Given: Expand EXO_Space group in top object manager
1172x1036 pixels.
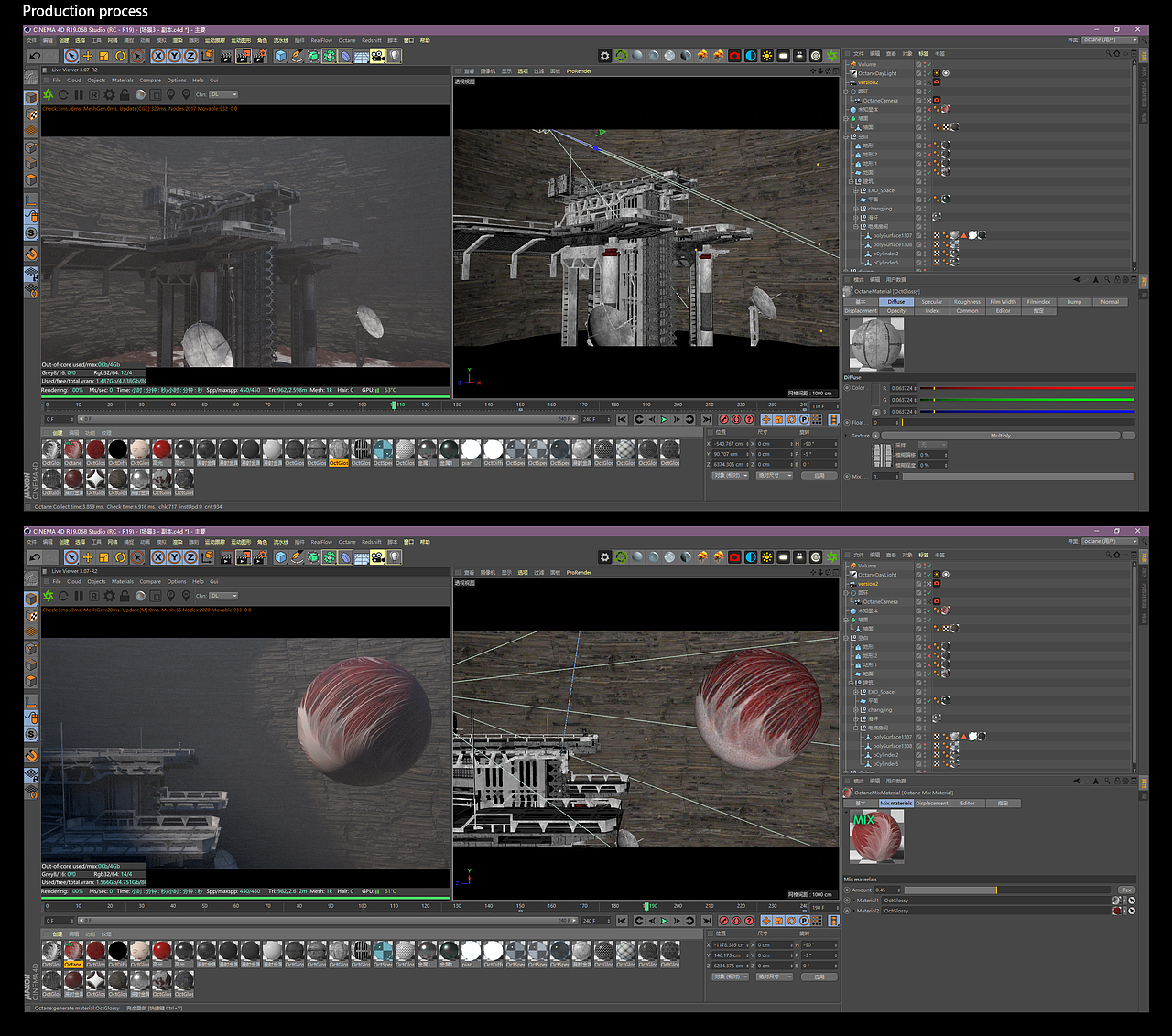Looking at the screenshot, I should (856, 190).
